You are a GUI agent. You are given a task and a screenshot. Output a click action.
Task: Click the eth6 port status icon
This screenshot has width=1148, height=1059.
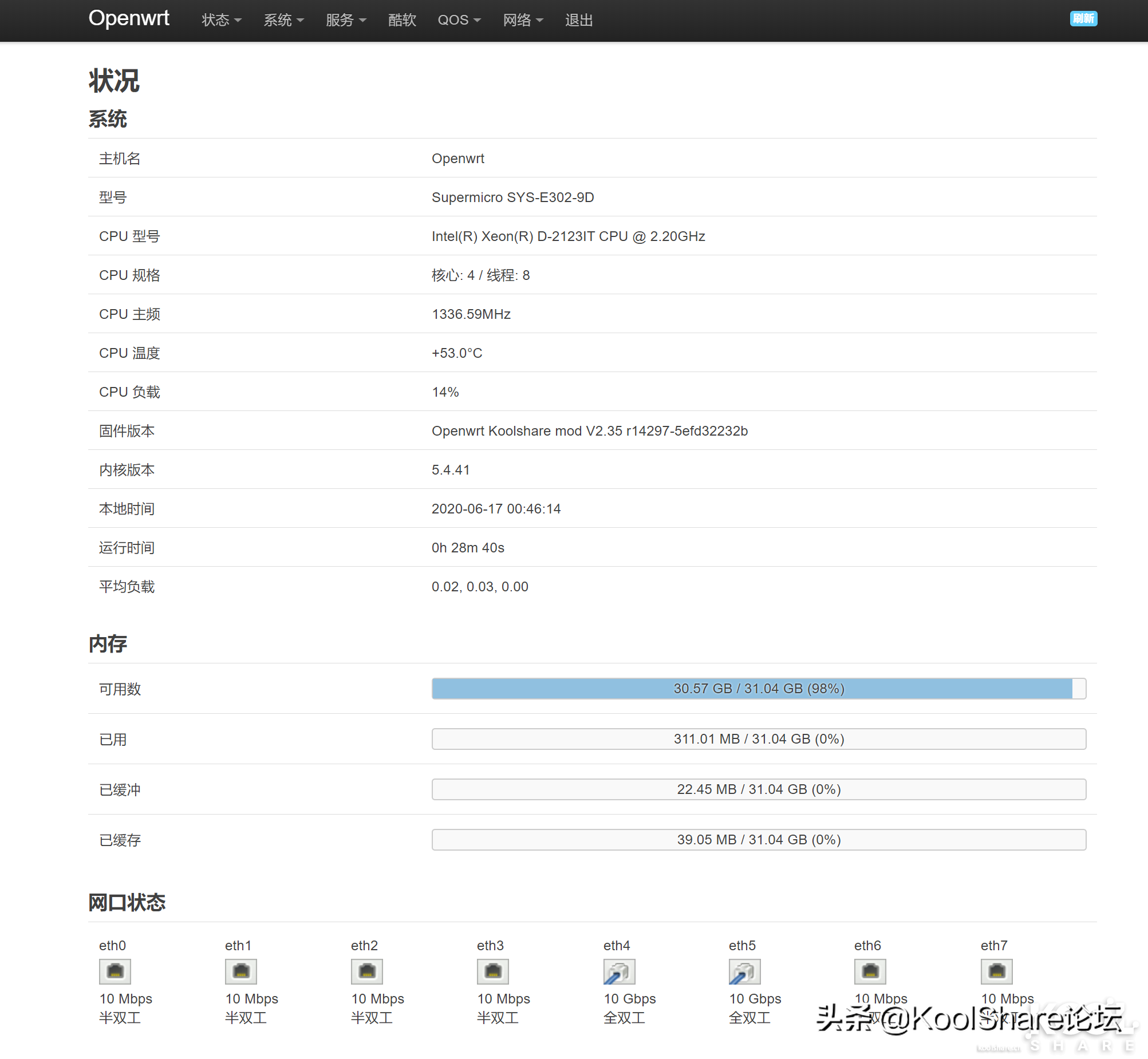(x=870, y=971)
